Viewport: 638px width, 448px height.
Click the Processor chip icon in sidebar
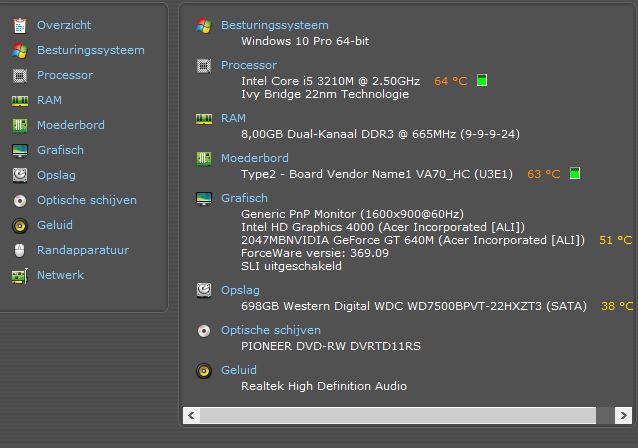pyautogui.click(x=19, y=75)
